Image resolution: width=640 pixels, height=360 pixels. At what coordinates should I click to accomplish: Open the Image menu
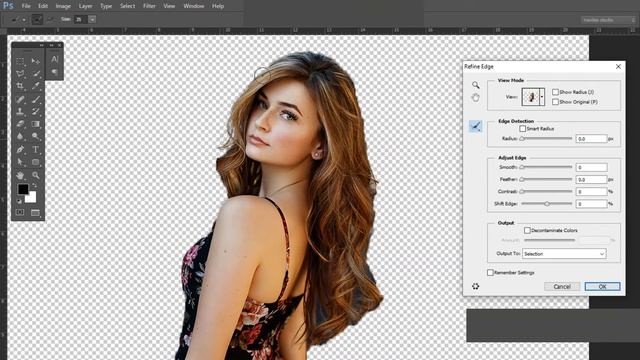(x=63, y=6)
